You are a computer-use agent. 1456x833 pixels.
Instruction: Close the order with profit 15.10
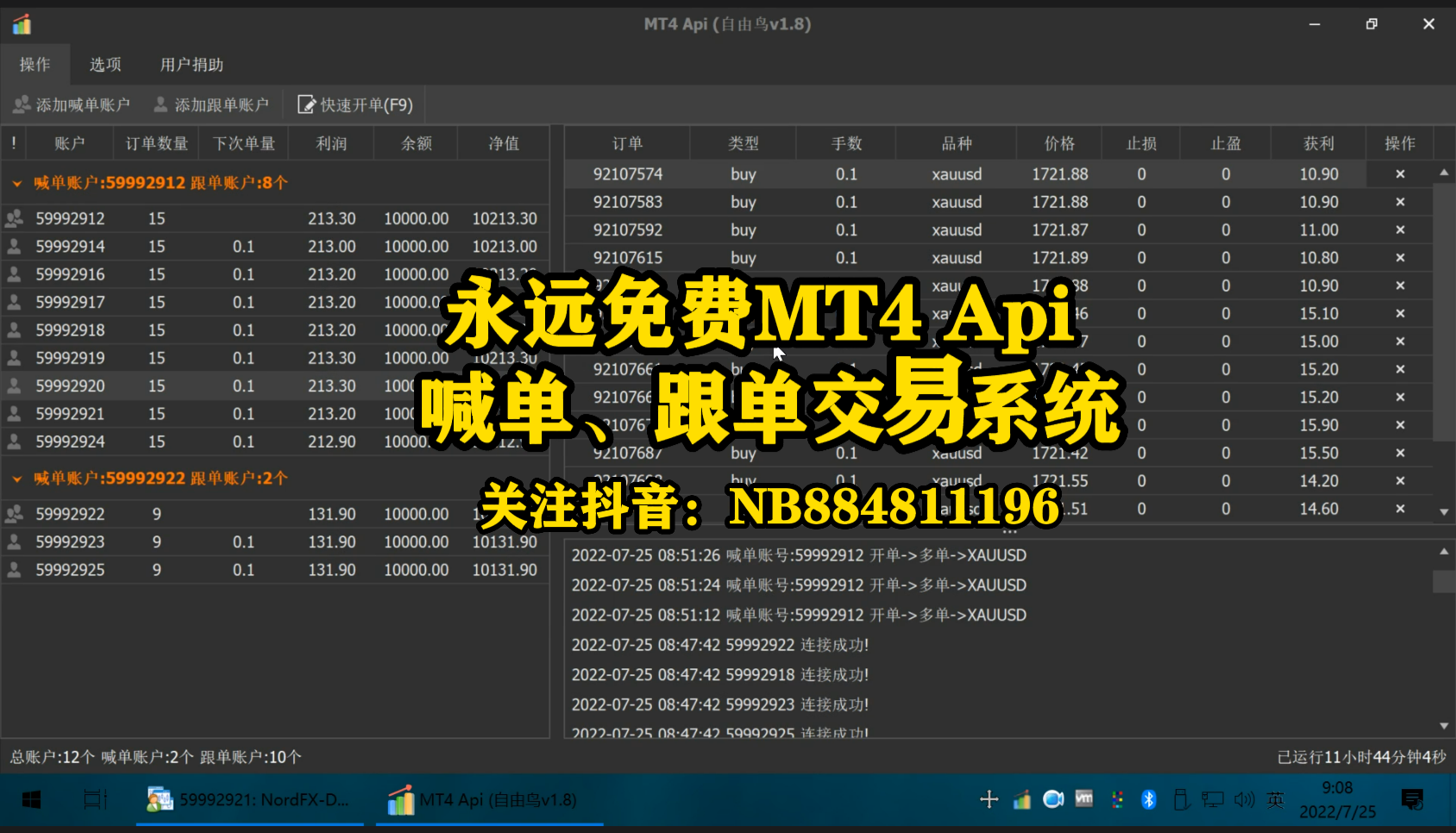1400,314
